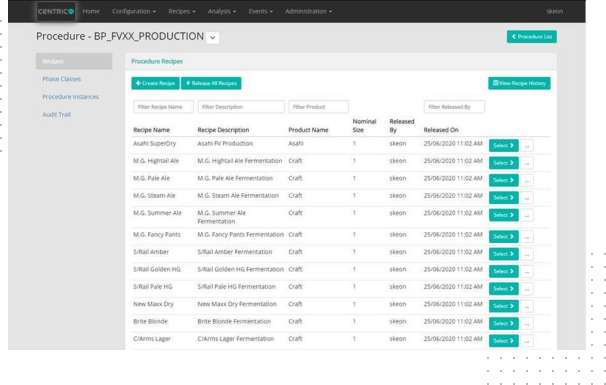The height and width of the screenshot is (385, 606).
Task: Expand the Configuration menu
Action: pyautogui.click(x=134, y=11)
